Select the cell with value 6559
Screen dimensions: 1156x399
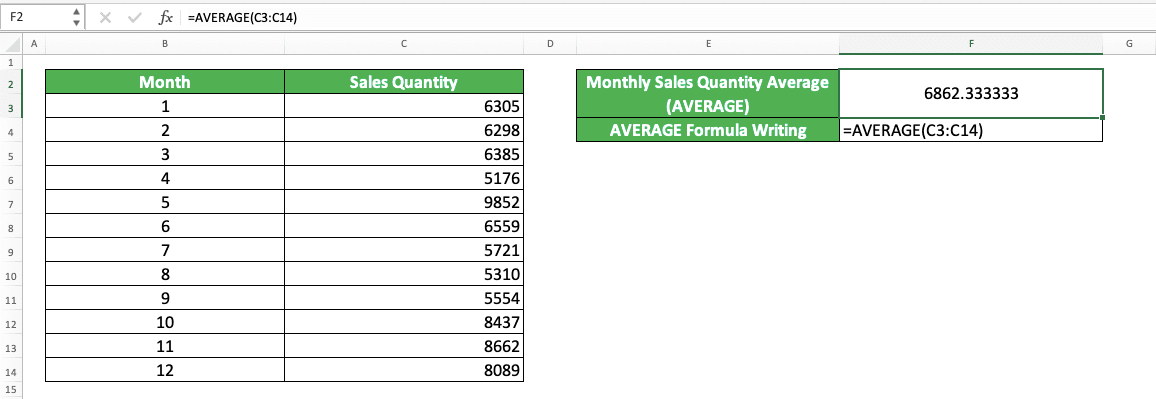(404, 226)
